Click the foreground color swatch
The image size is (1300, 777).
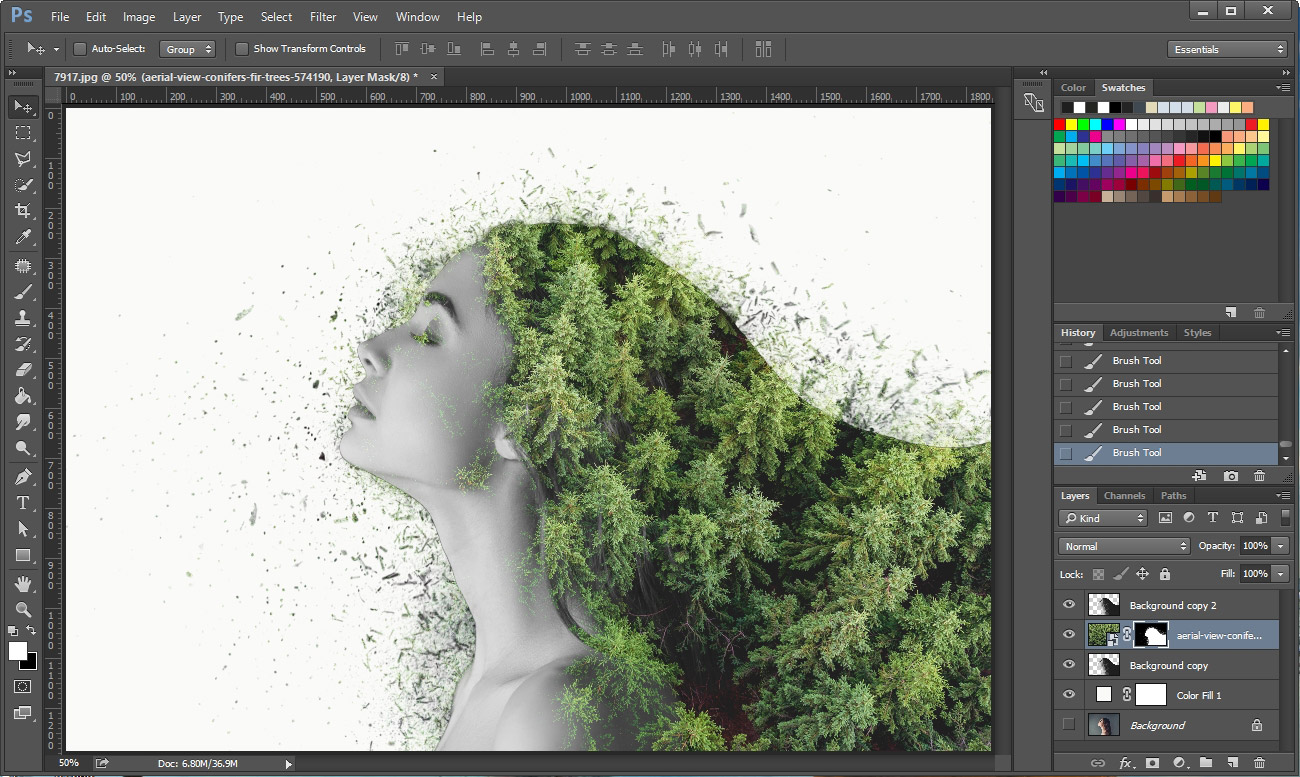pos(18,651)
